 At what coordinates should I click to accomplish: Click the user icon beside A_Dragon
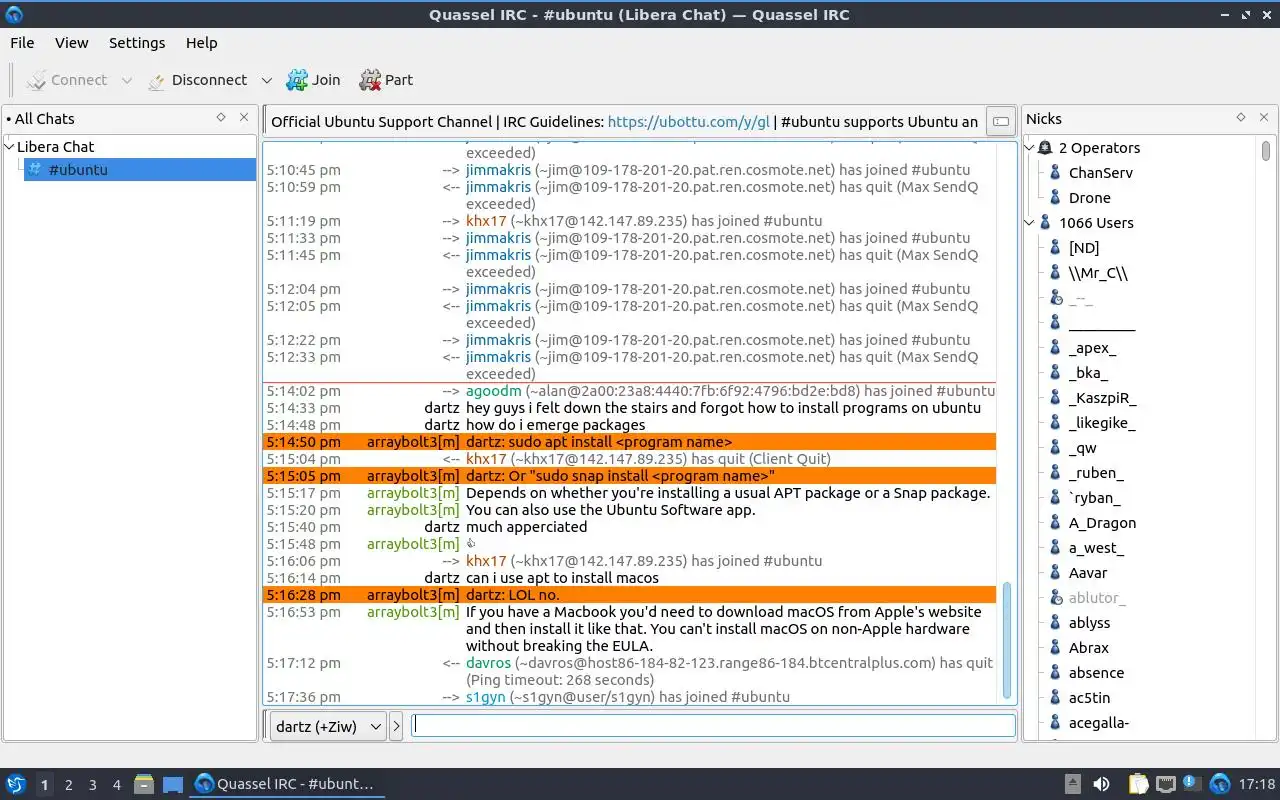(x=1055, y=523)
